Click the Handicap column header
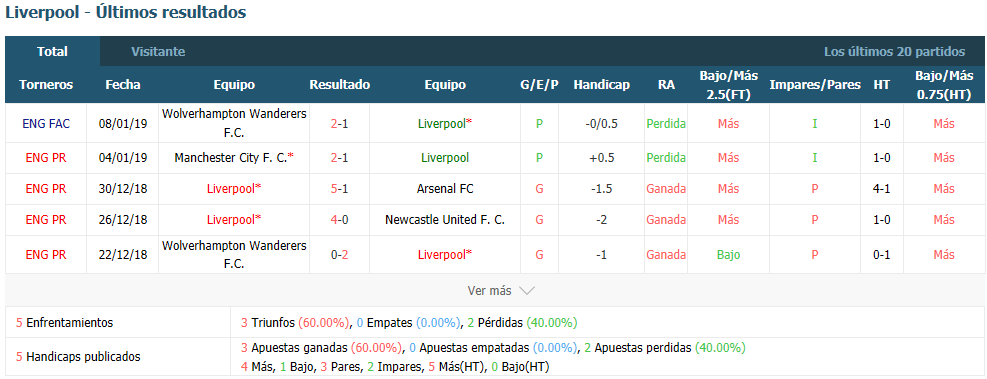This screenshot has width=987, height=379. [602, 85]
